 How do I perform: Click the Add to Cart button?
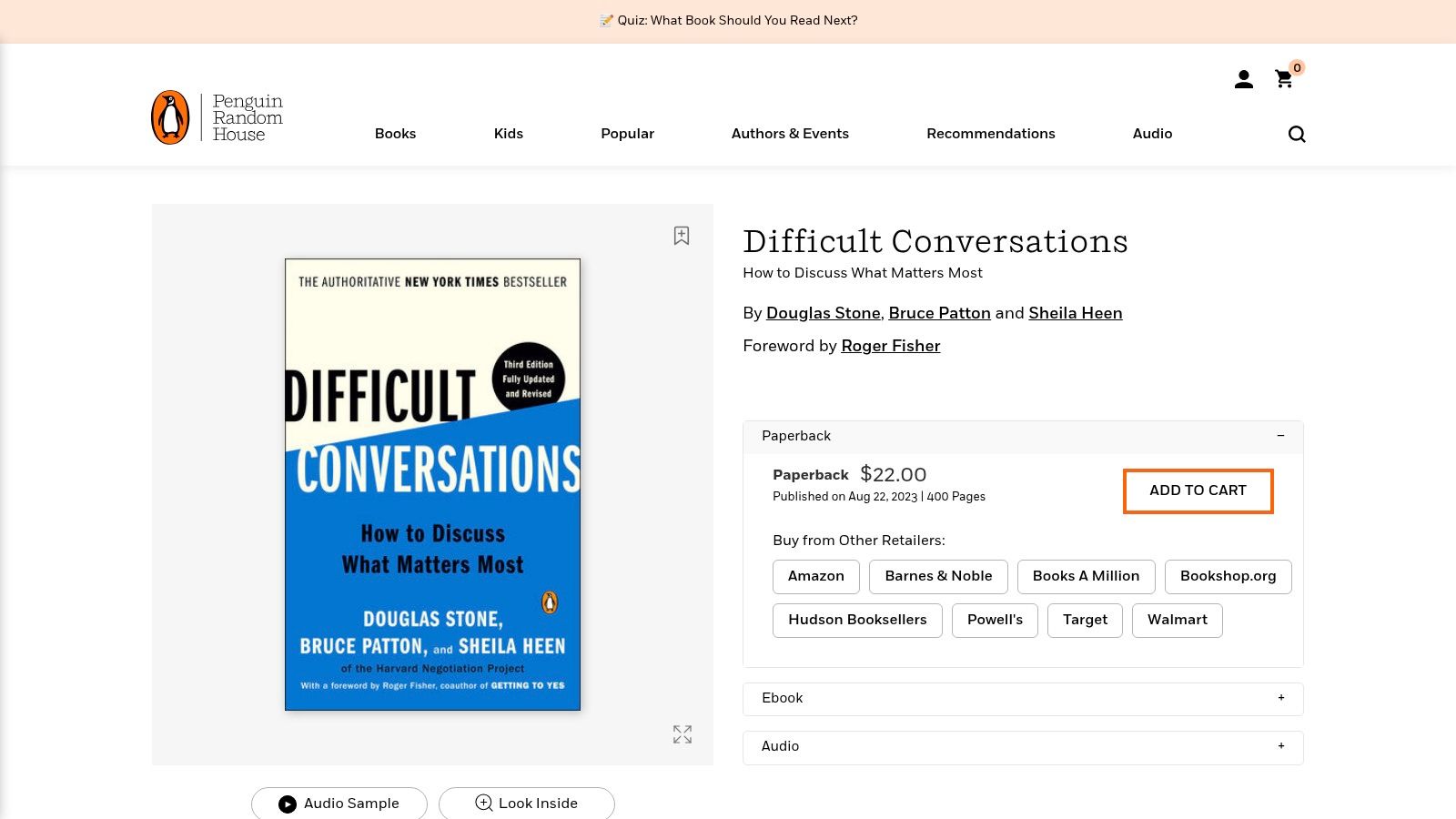[x=1198, y=490]
